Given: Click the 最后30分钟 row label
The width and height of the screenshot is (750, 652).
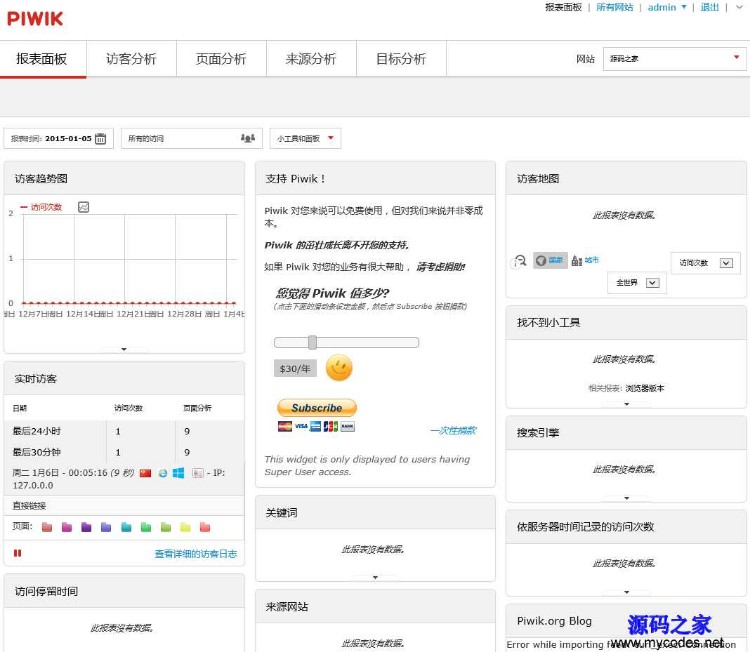Looking at the screenshot, I should [x=37, y=452].
